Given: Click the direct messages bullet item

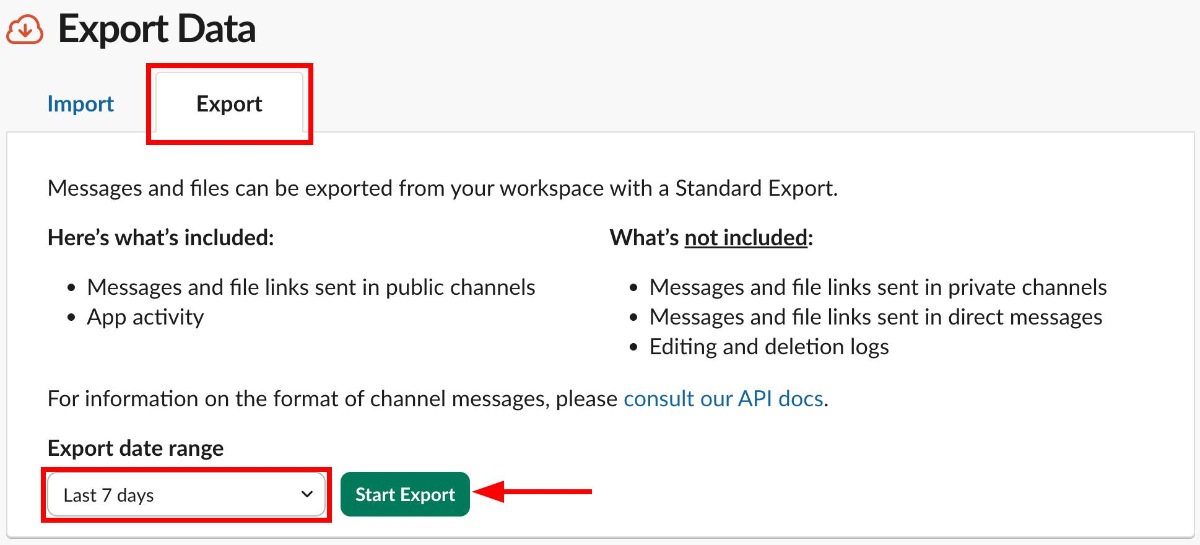Looking at the screenshot, I should pos(875,317).
